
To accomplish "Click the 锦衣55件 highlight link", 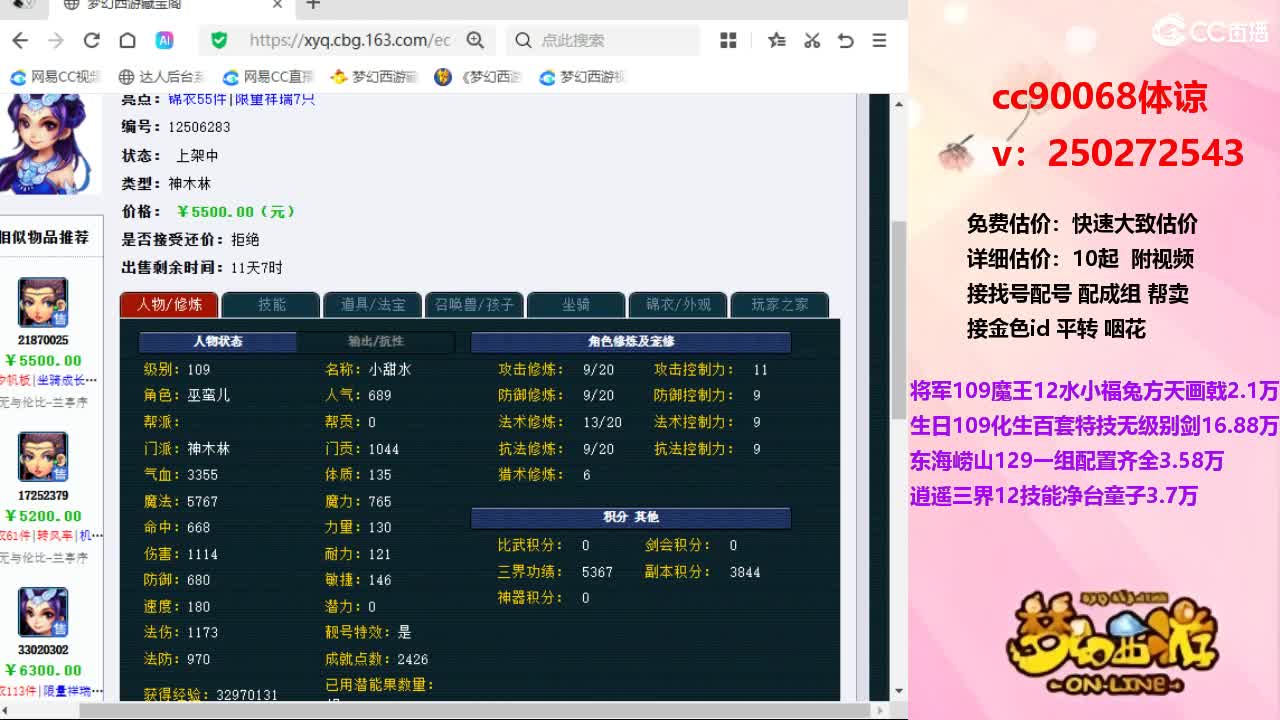I will point(198,99).
